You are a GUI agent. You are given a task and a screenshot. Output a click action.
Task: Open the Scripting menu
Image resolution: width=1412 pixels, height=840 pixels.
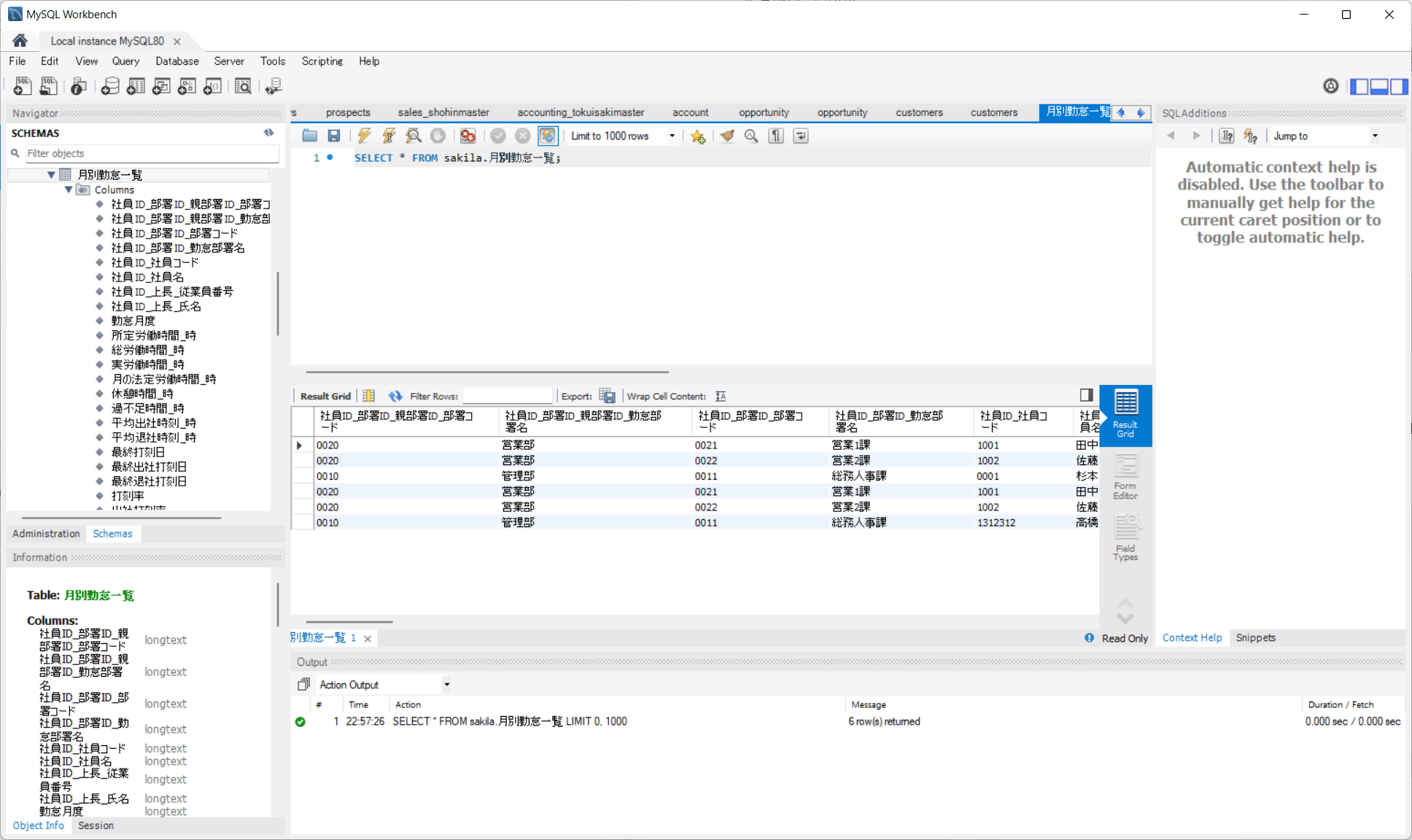322,61
